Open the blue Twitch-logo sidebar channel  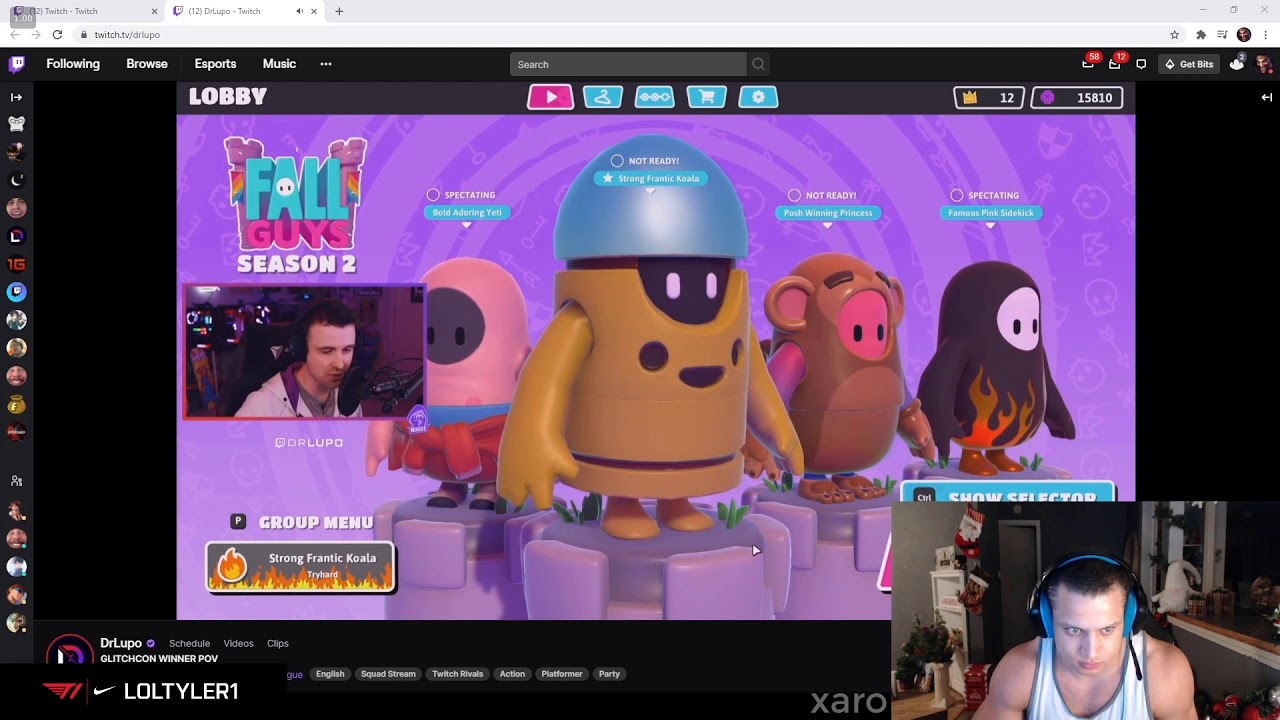(x=16, y=292)
